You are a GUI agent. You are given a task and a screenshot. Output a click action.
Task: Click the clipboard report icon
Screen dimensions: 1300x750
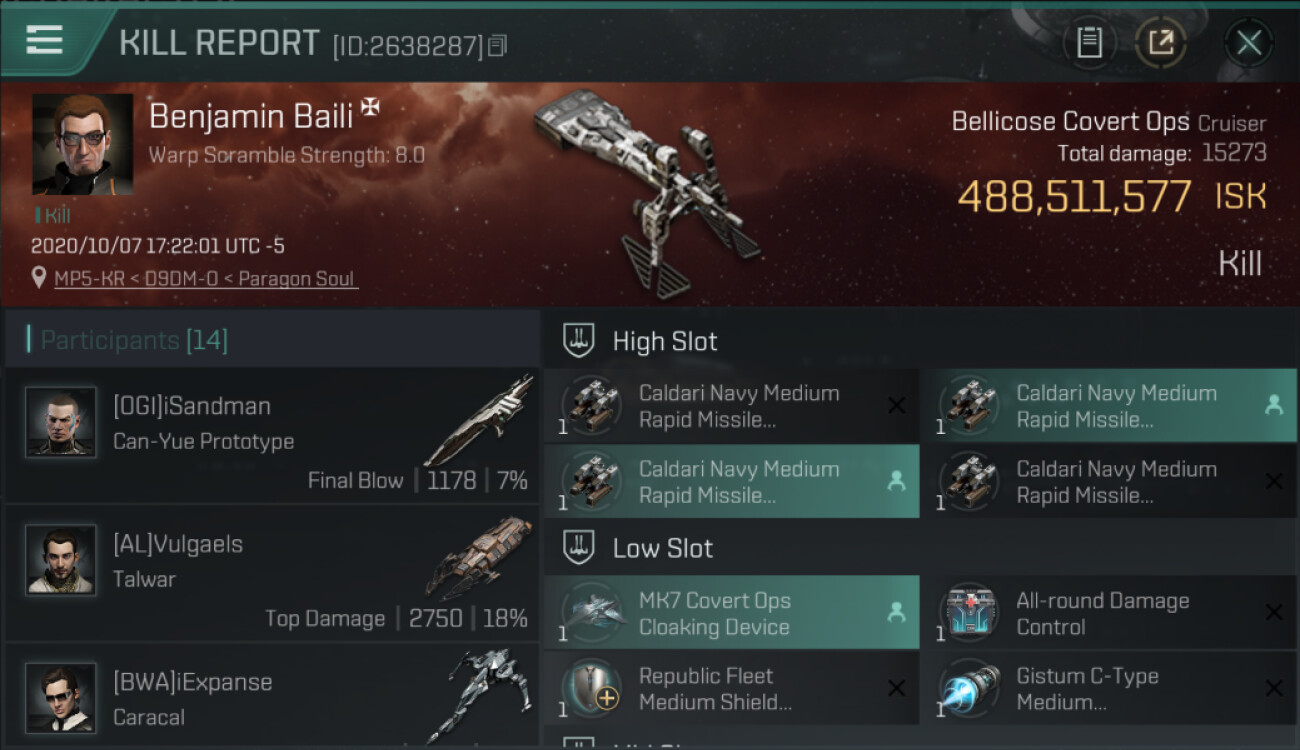coord(1089,43)
